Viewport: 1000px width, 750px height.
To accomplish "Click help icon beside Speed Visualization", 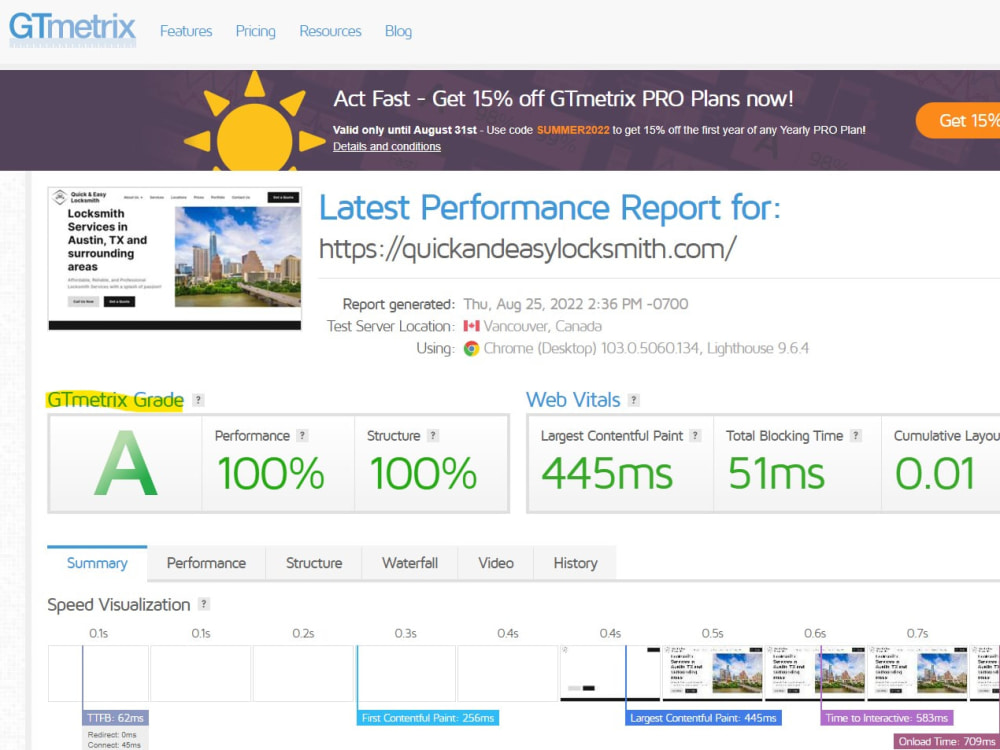I will click(x=203, y=604).
